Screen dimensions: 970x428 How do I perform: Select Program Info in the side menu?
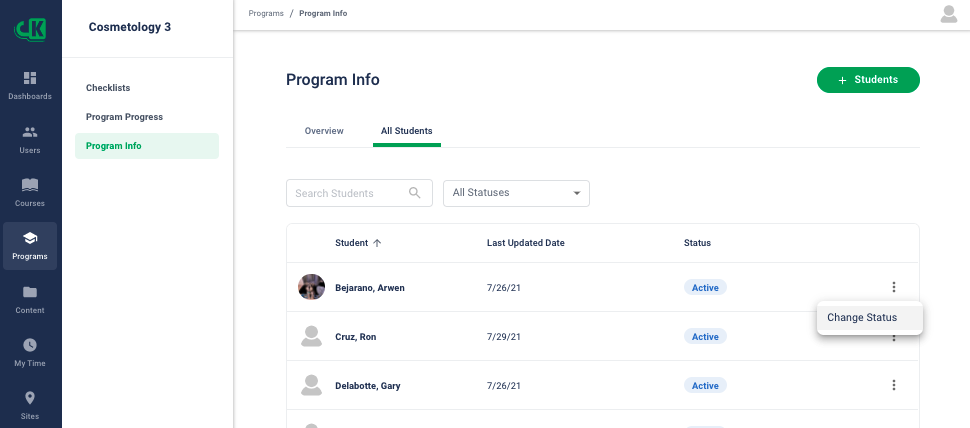tap(147, 146)
